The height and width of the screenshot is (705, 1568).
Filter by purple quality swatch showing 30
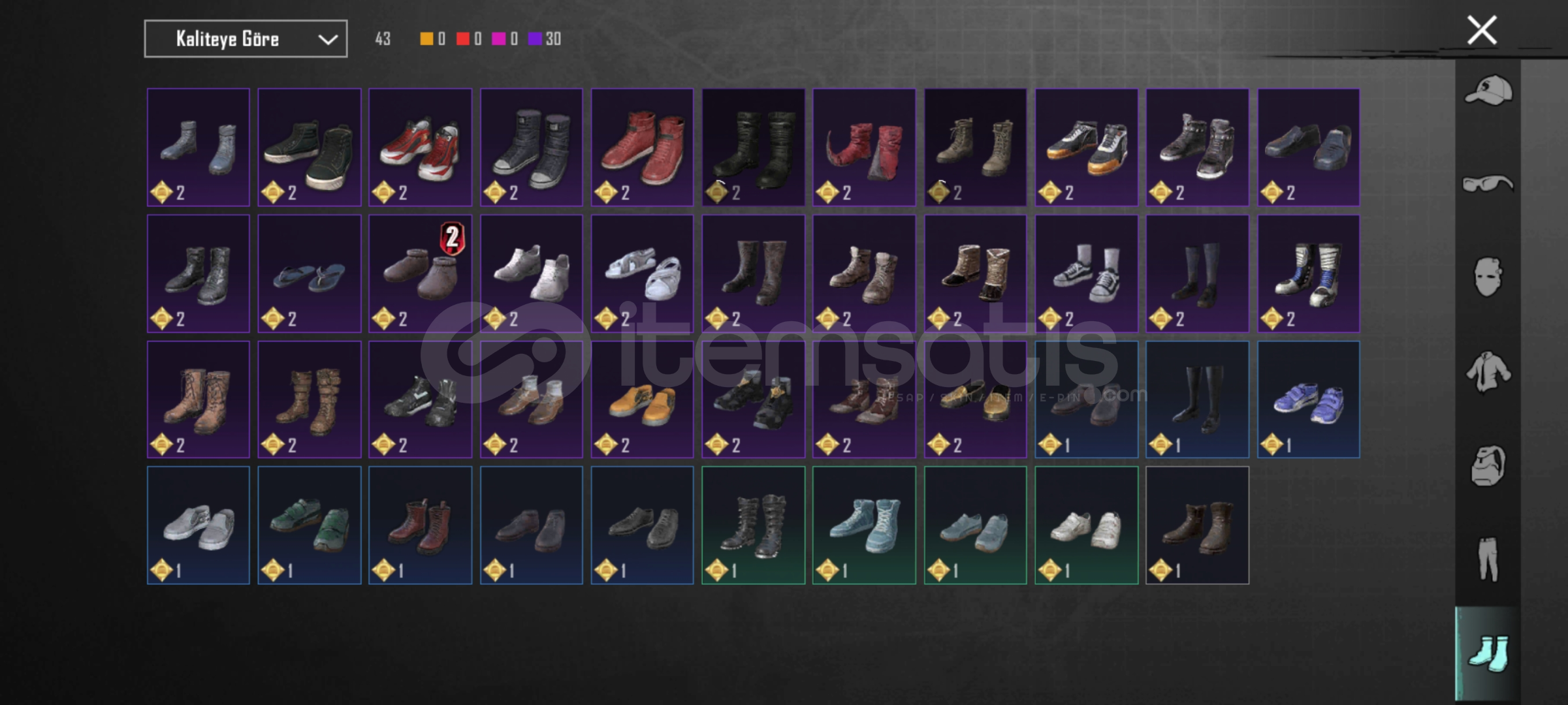click(544, 39)
